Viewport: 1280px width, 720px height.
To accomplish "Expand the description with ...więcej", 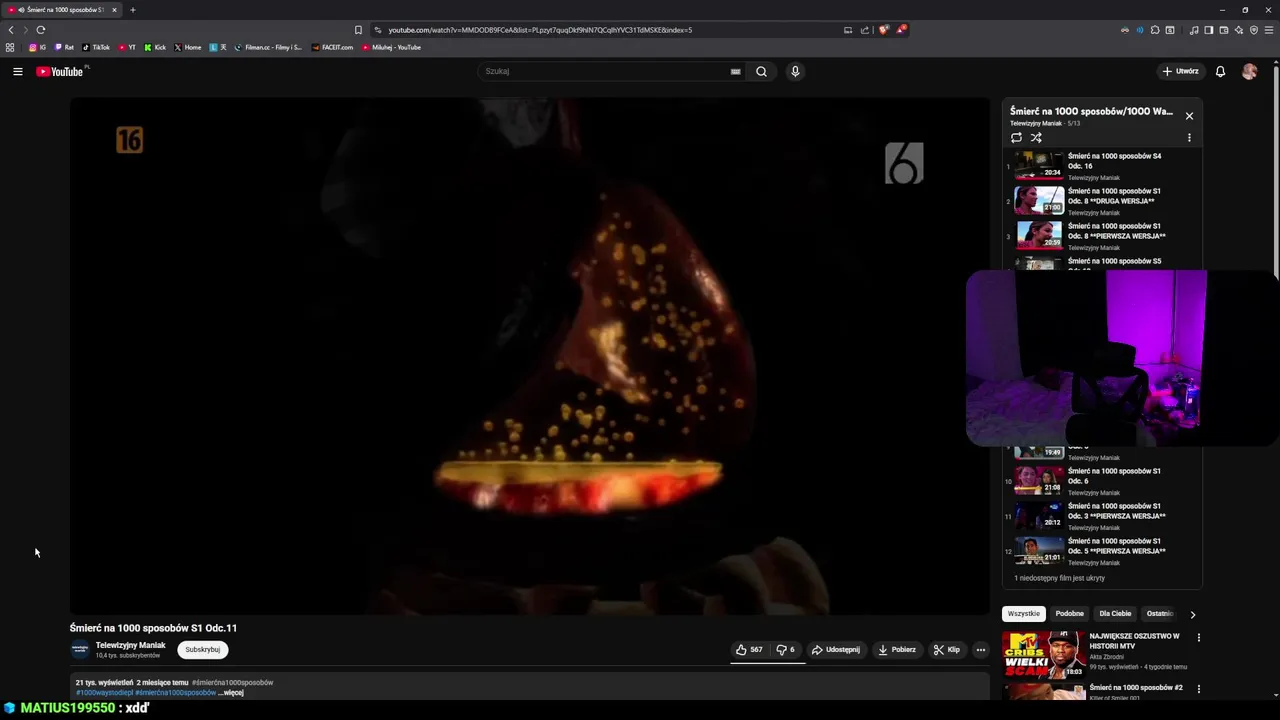I will 231,692.
